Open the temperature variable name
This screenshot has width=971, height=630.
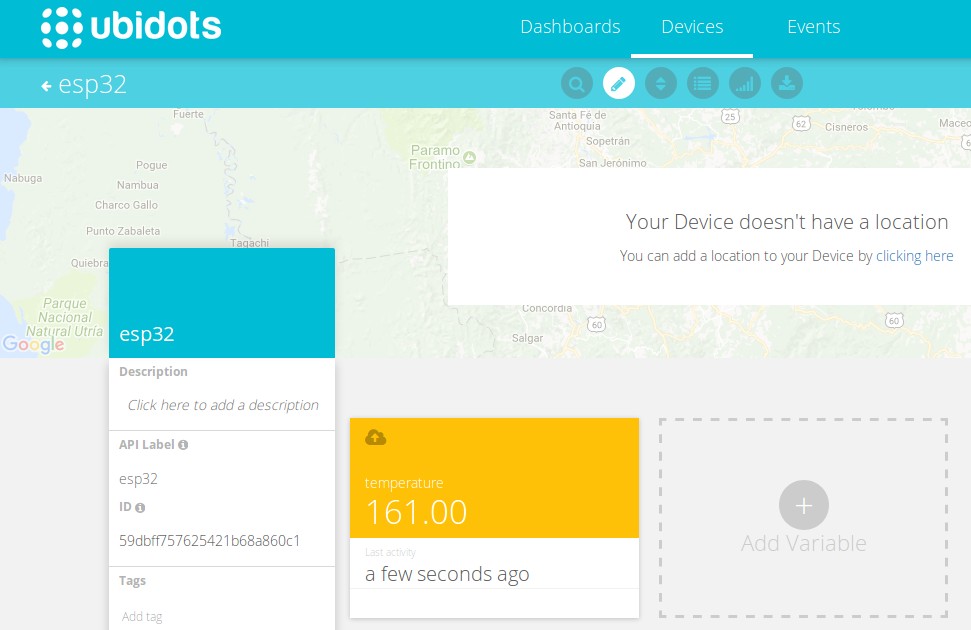(x=404, y=483)
